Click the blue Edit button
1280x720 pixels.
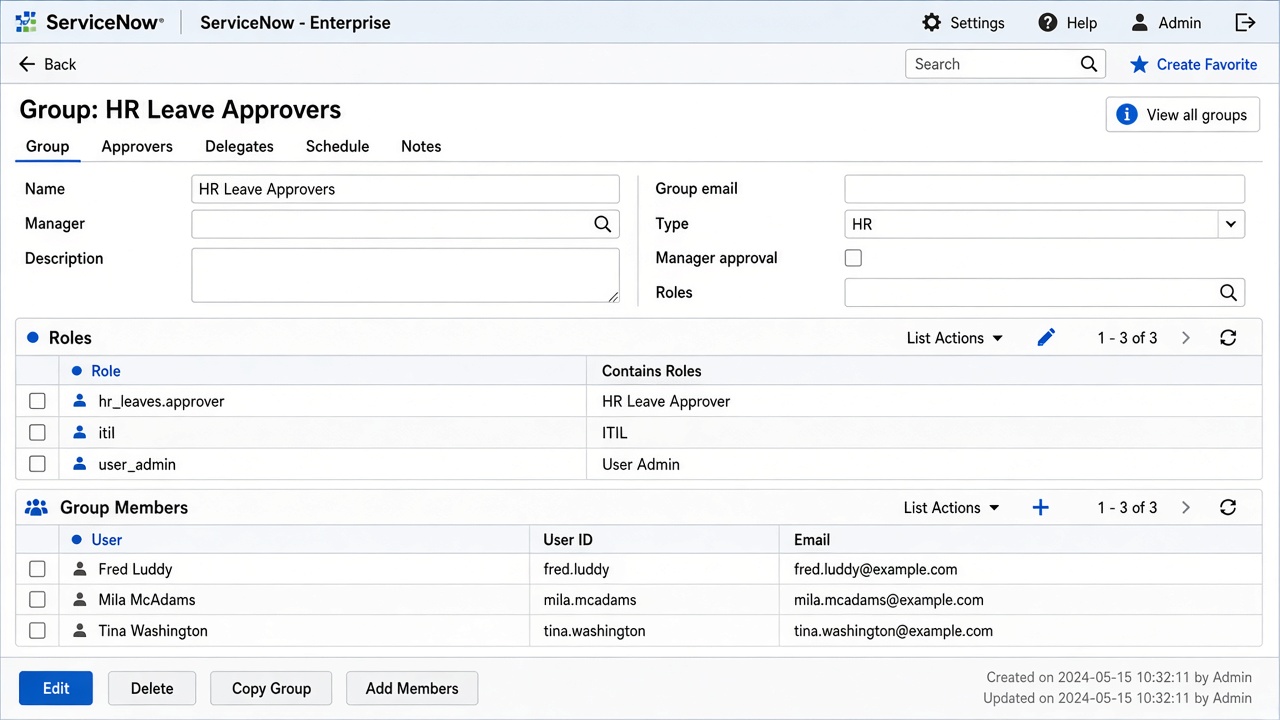point(56,688)
